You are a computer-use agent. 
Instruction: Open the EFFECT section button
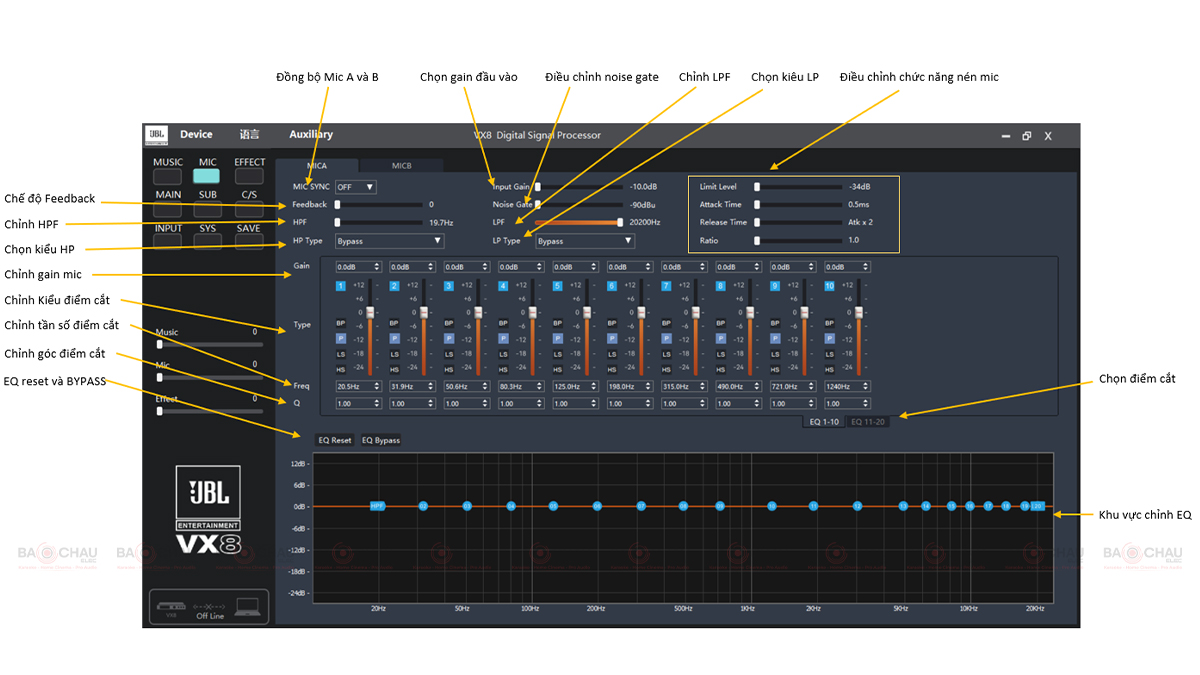point(250,176)
